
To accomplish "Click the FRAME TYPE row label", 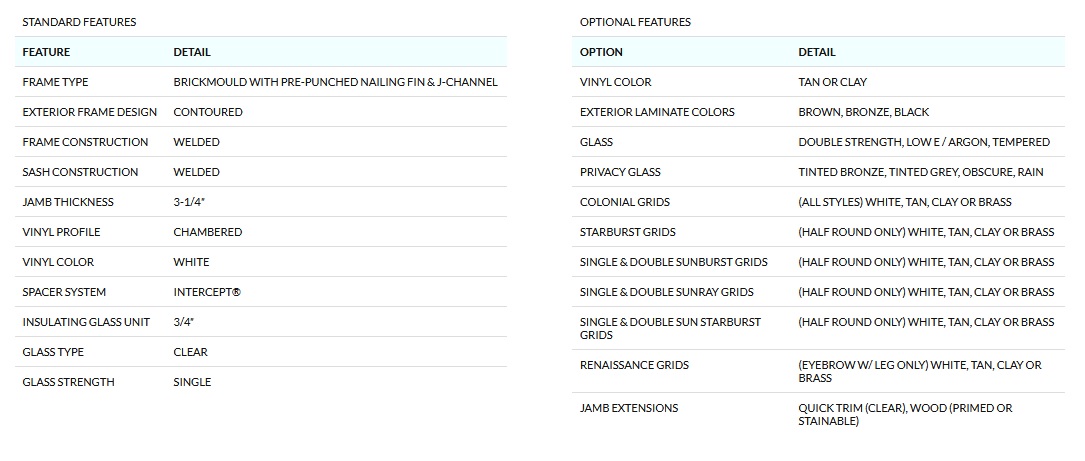I will click(56, 82).
